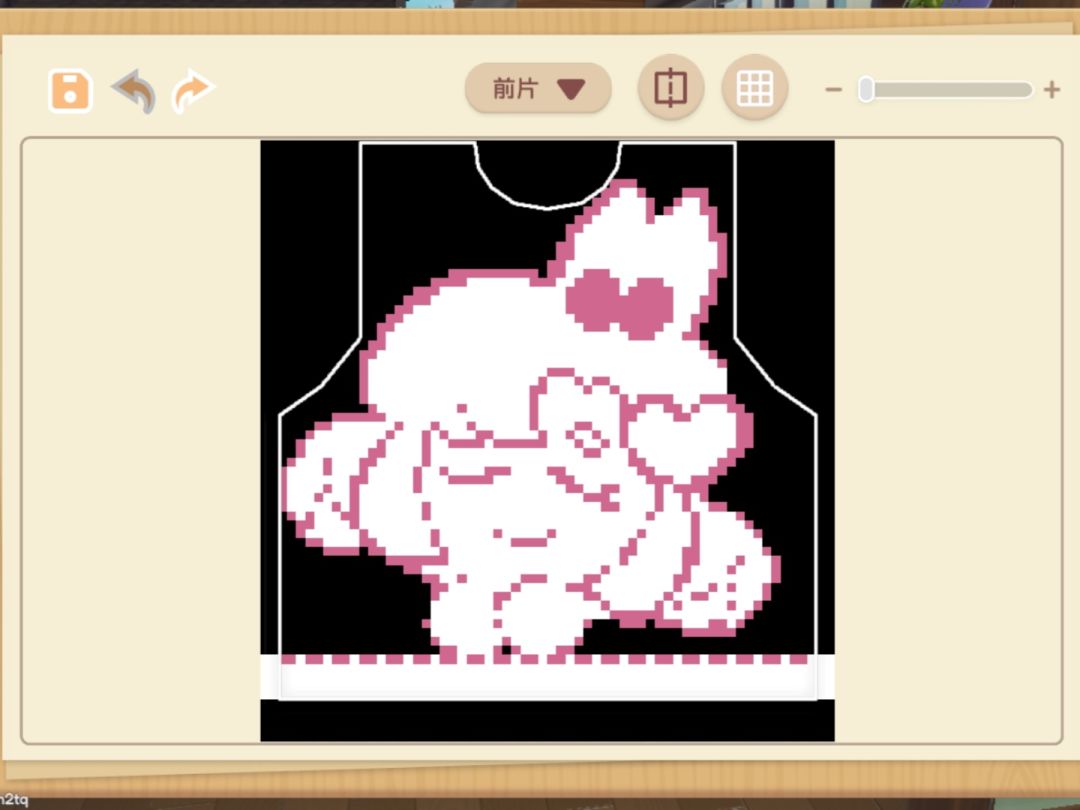Click the pink heart bow on the canvas
Screen dimensions: 1080x810
619,304
